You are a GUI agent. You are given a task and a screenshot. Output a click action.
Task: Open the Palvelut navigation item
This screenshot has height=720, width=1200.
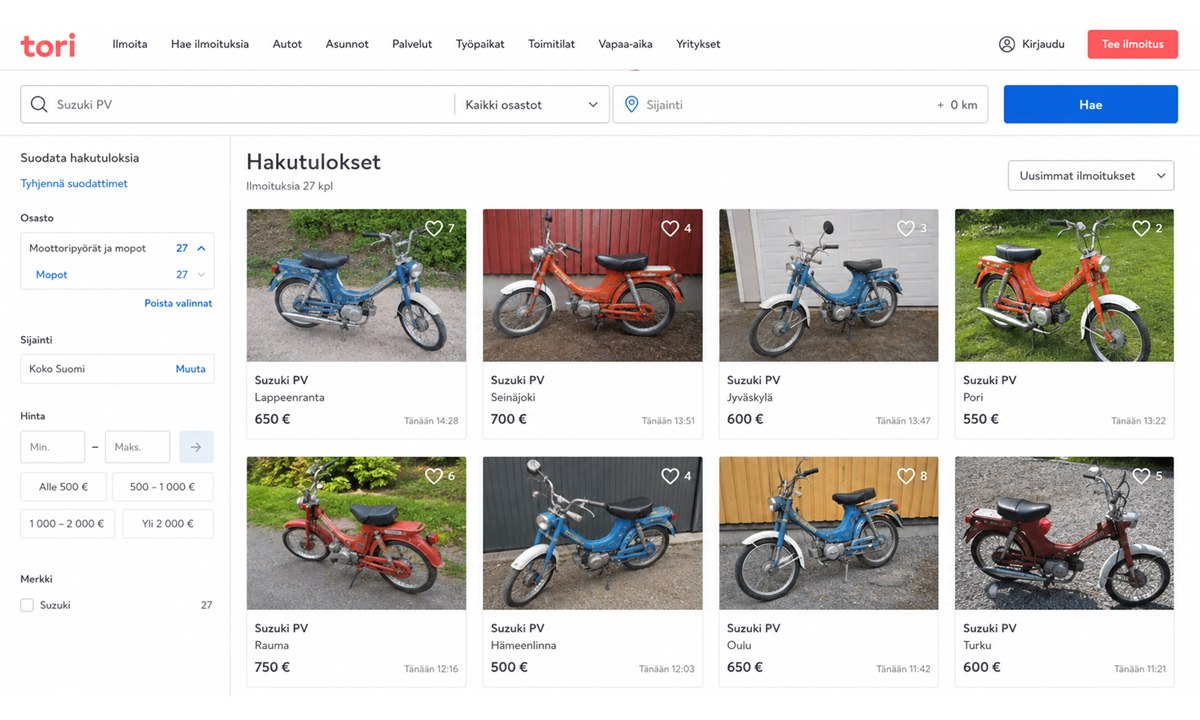click(x=412, y=44)
